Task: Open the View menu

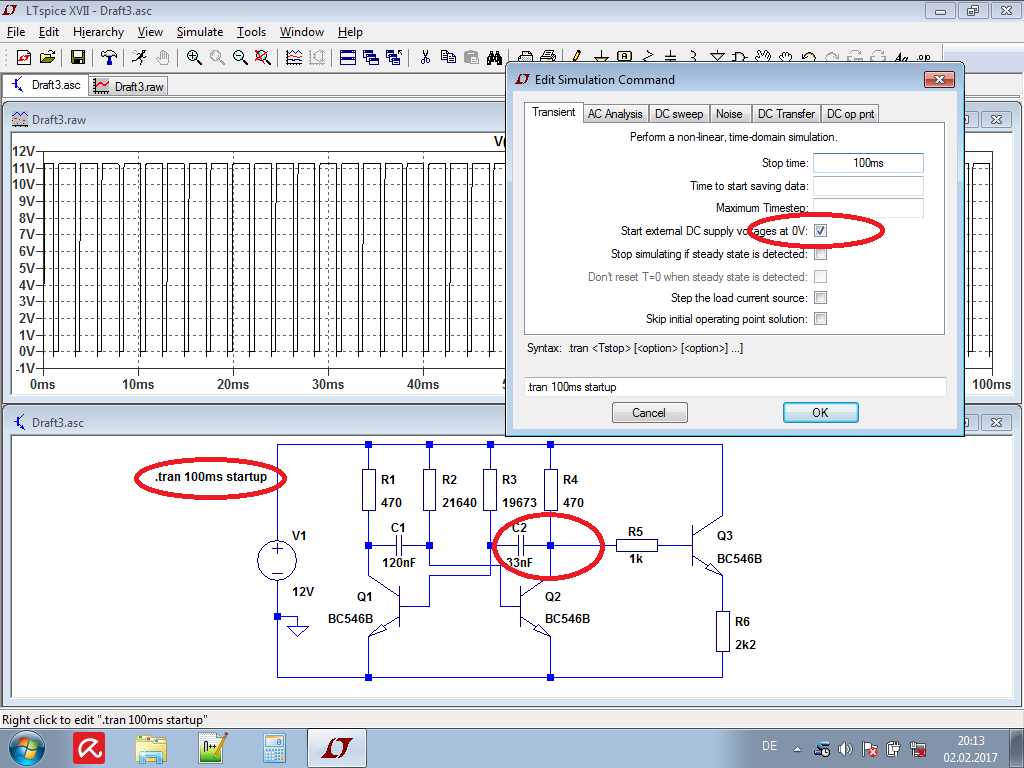Action: click(x=150, y=32)
